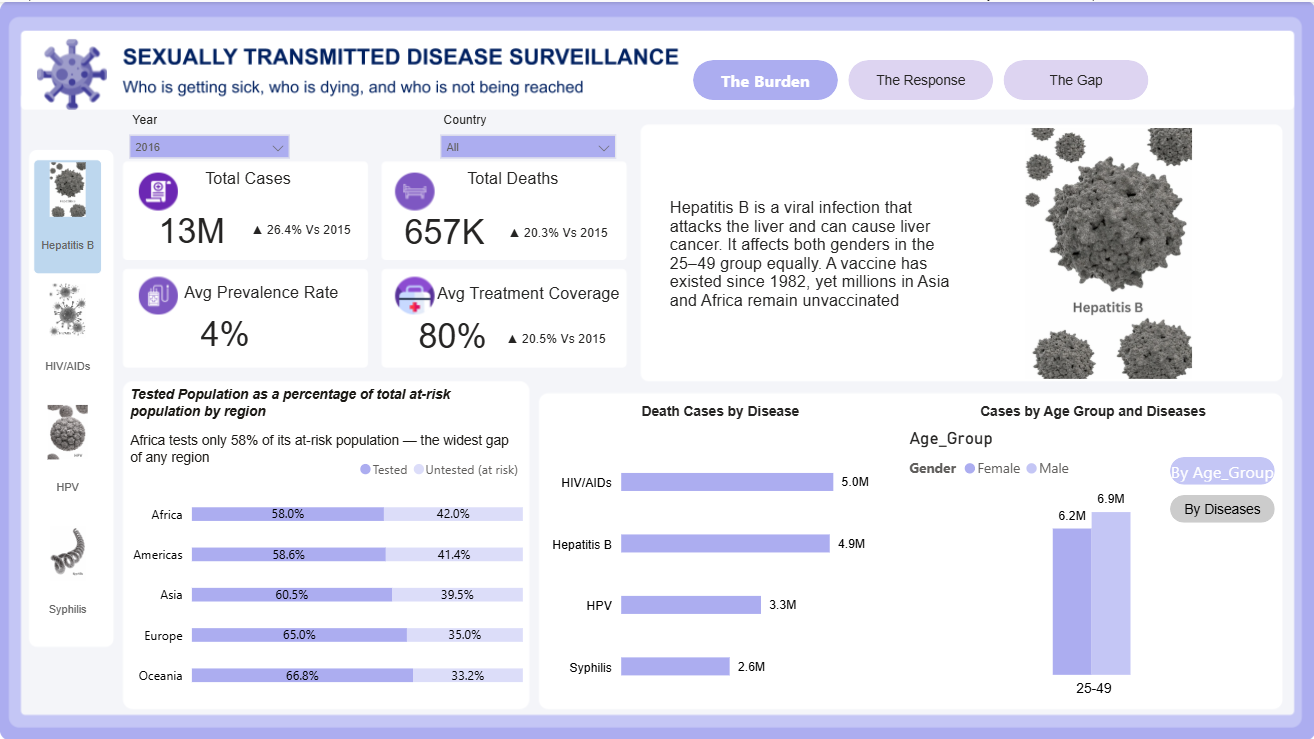Screen dimensions: 1314x739
Task: Click the virus logo icon in header
Action: [x=71, y=74]
